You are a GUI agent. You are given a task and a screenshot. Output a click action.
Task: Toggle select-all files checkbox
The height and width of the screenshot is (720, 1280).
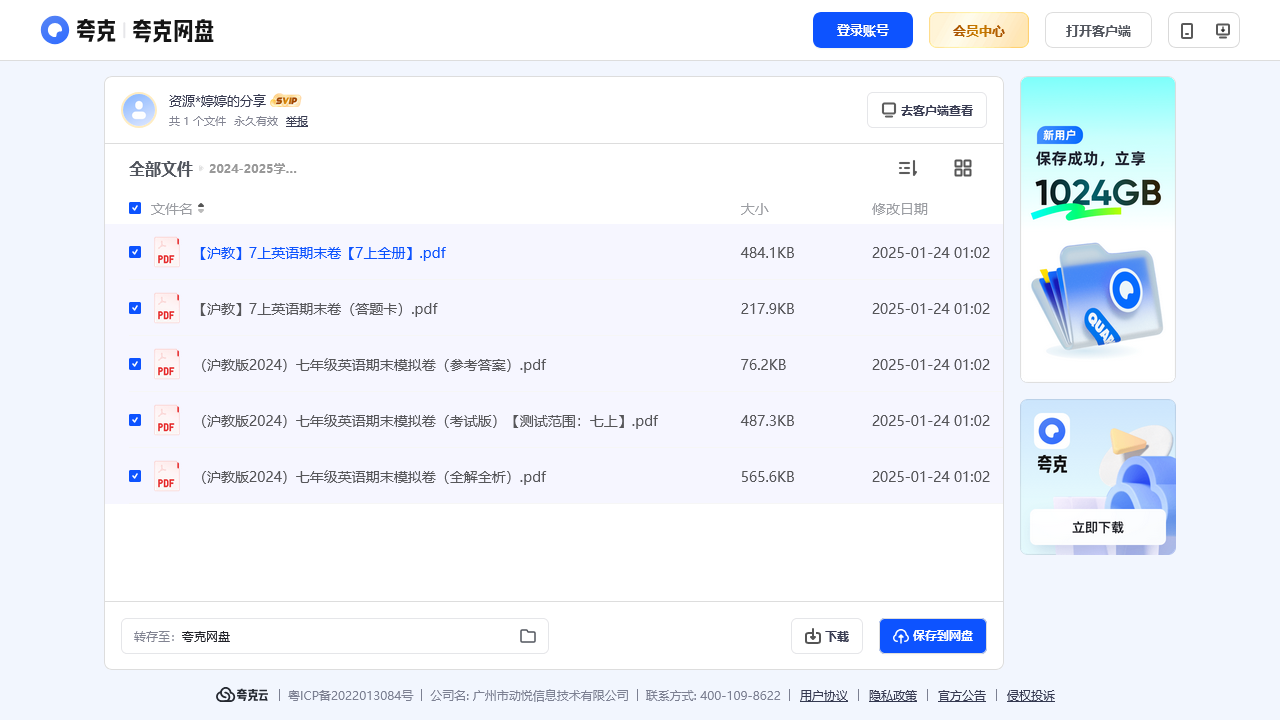pos(135,208)
